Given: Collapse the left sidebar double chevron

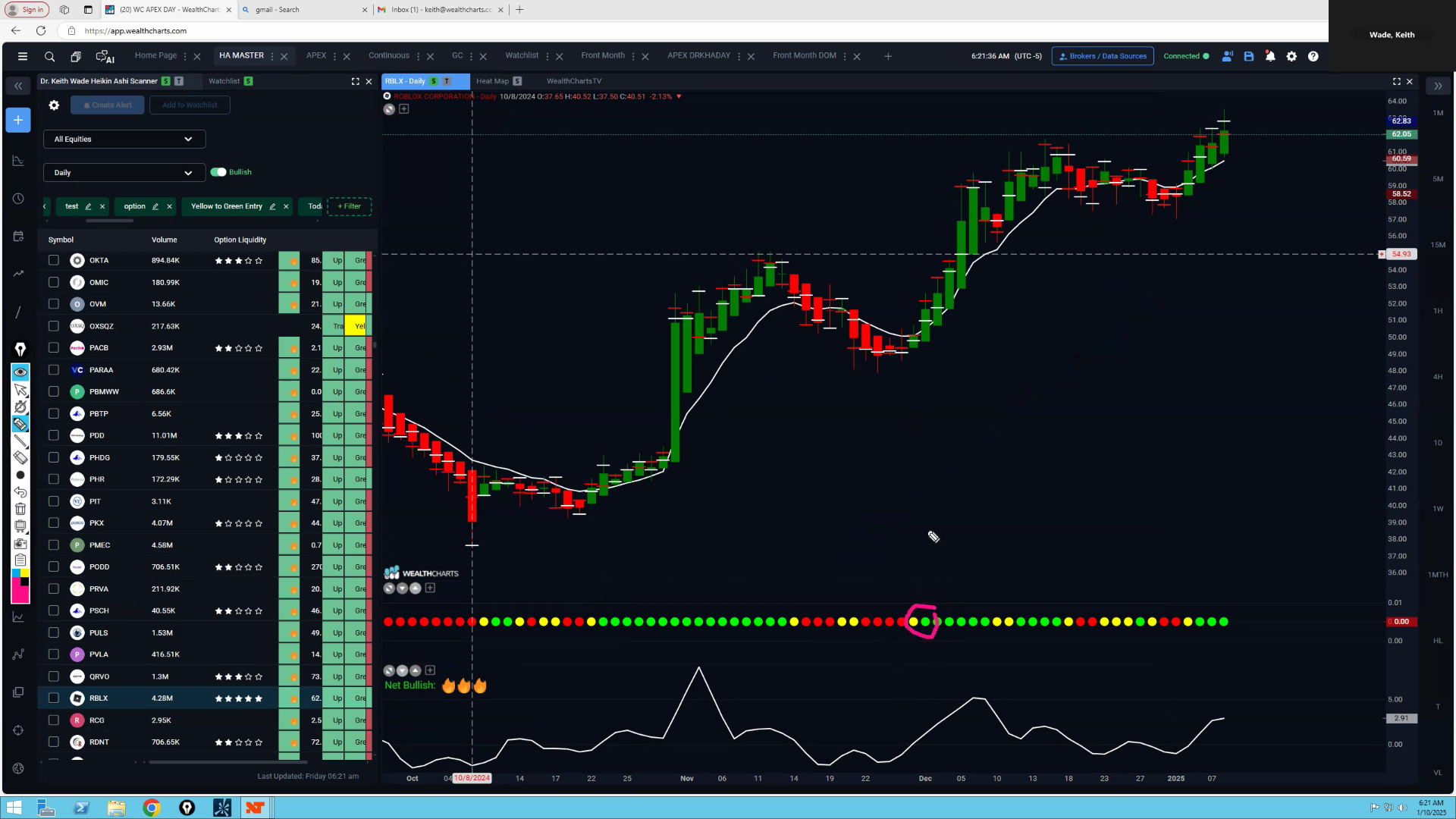Looking at the screenshot, I should tap(18, 86).
